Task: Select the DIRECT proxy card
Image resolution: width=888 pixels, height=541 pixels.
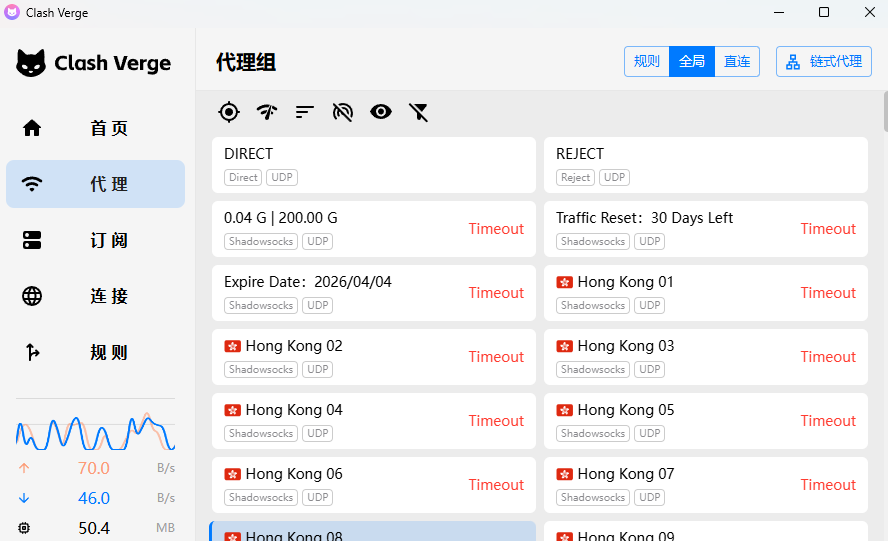Action: coord(374,165)
